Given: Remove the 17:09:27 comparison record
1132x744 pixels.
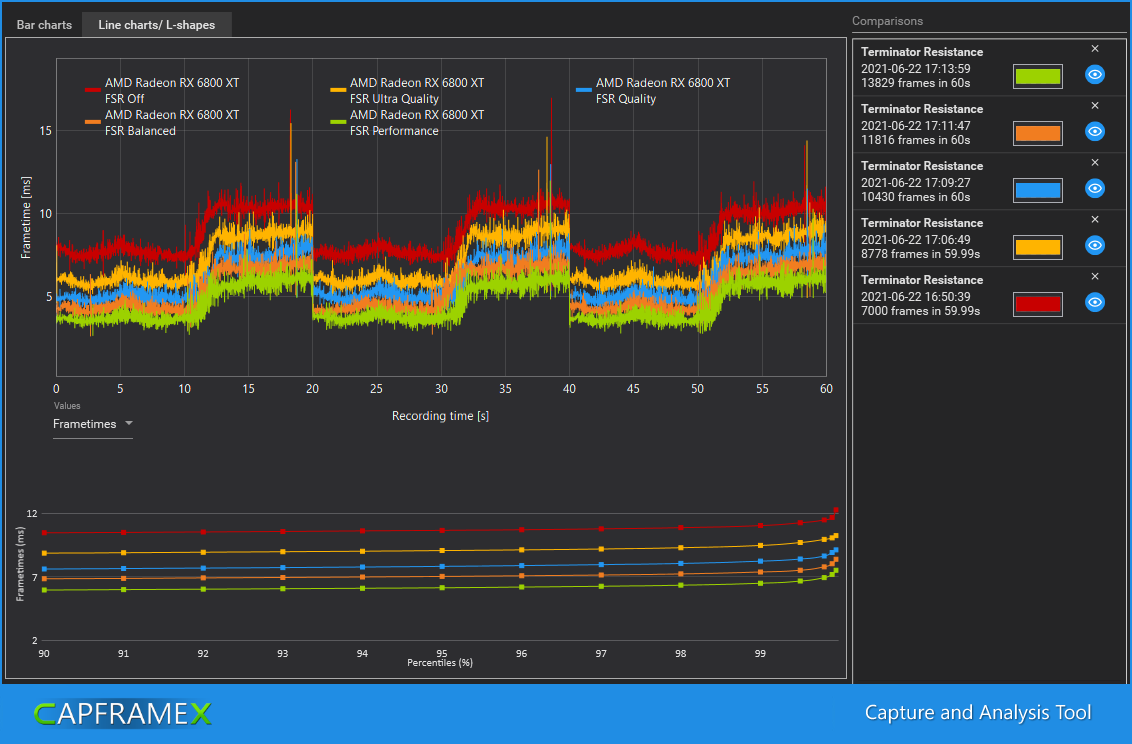Looking at the screenshot, I should (1094, 162).
